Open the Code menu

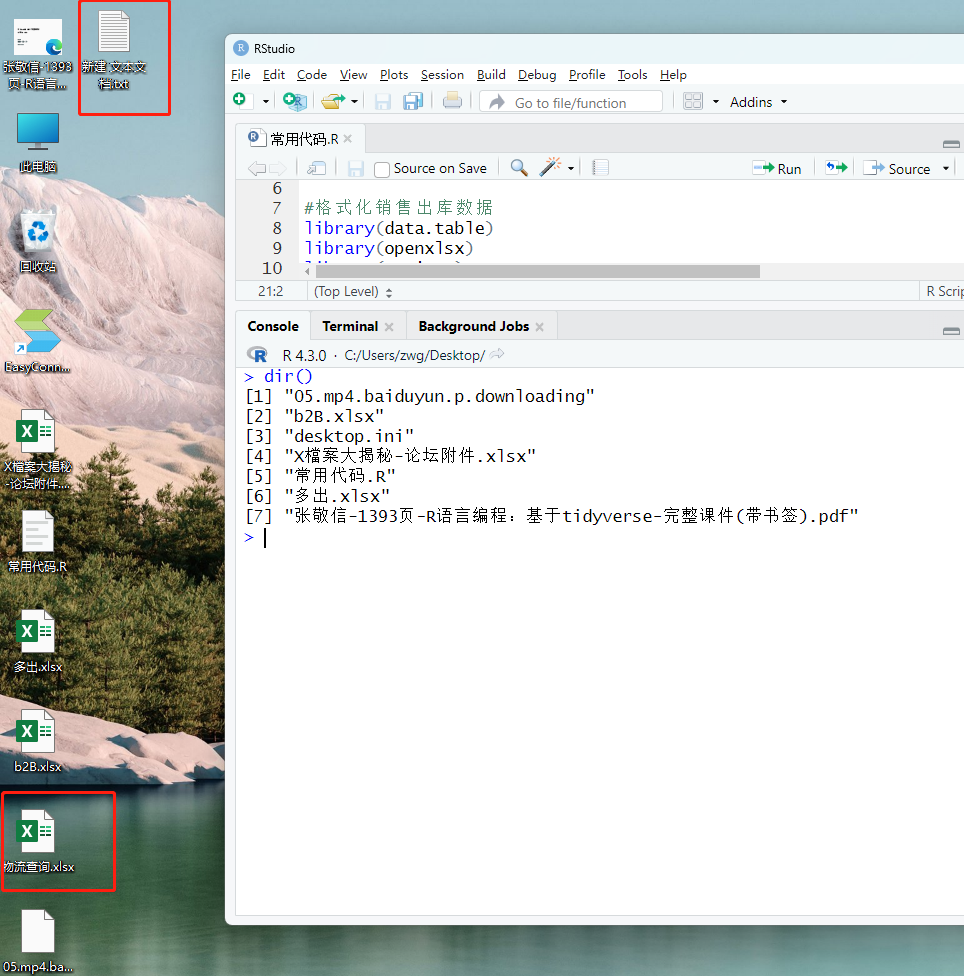(312, 75)
